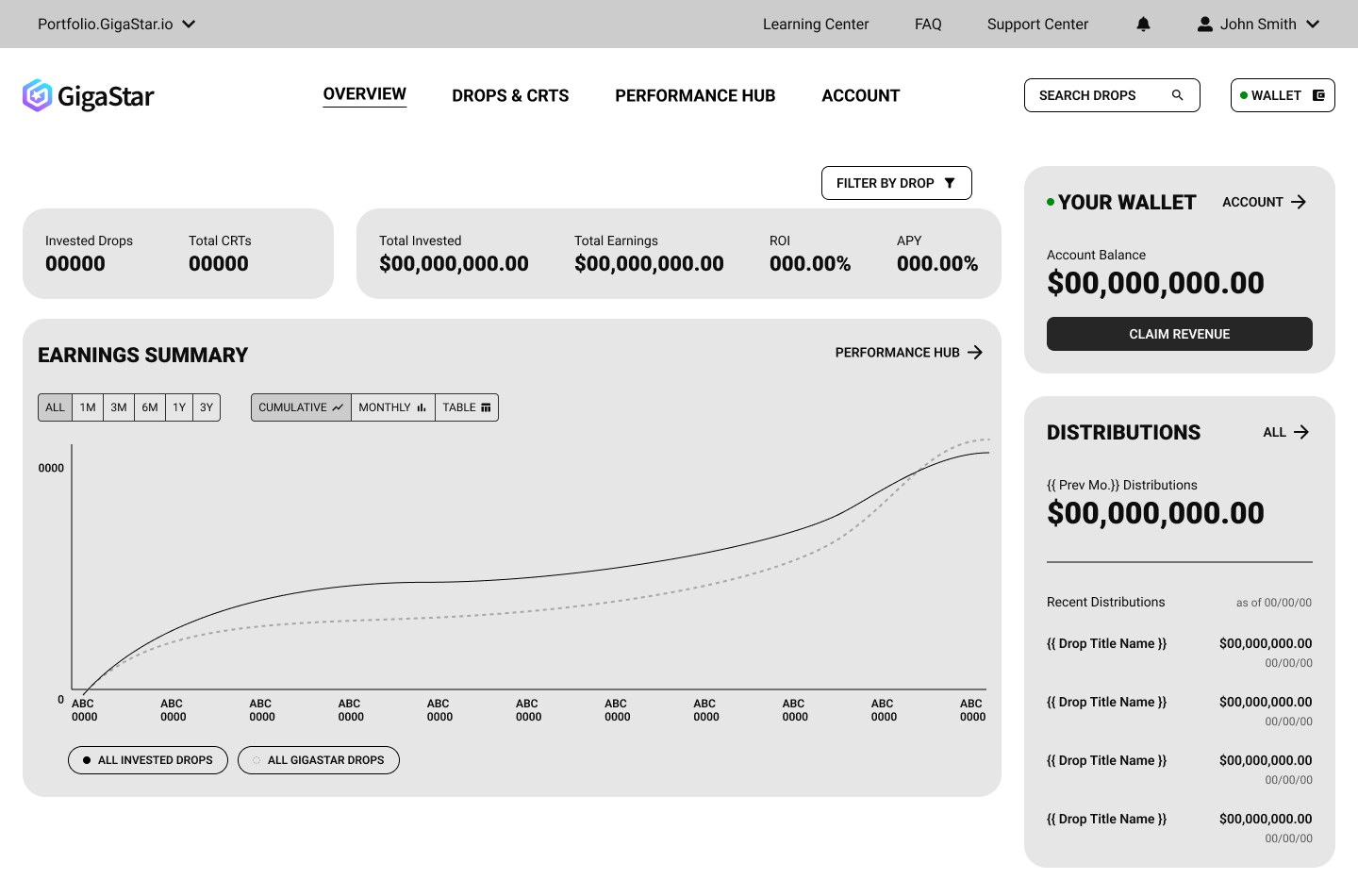The width and height of the screenshot is (1358, 896).
Task: Click the 'as of 00/00/00' date text
Action: [x=1274, y=603]
